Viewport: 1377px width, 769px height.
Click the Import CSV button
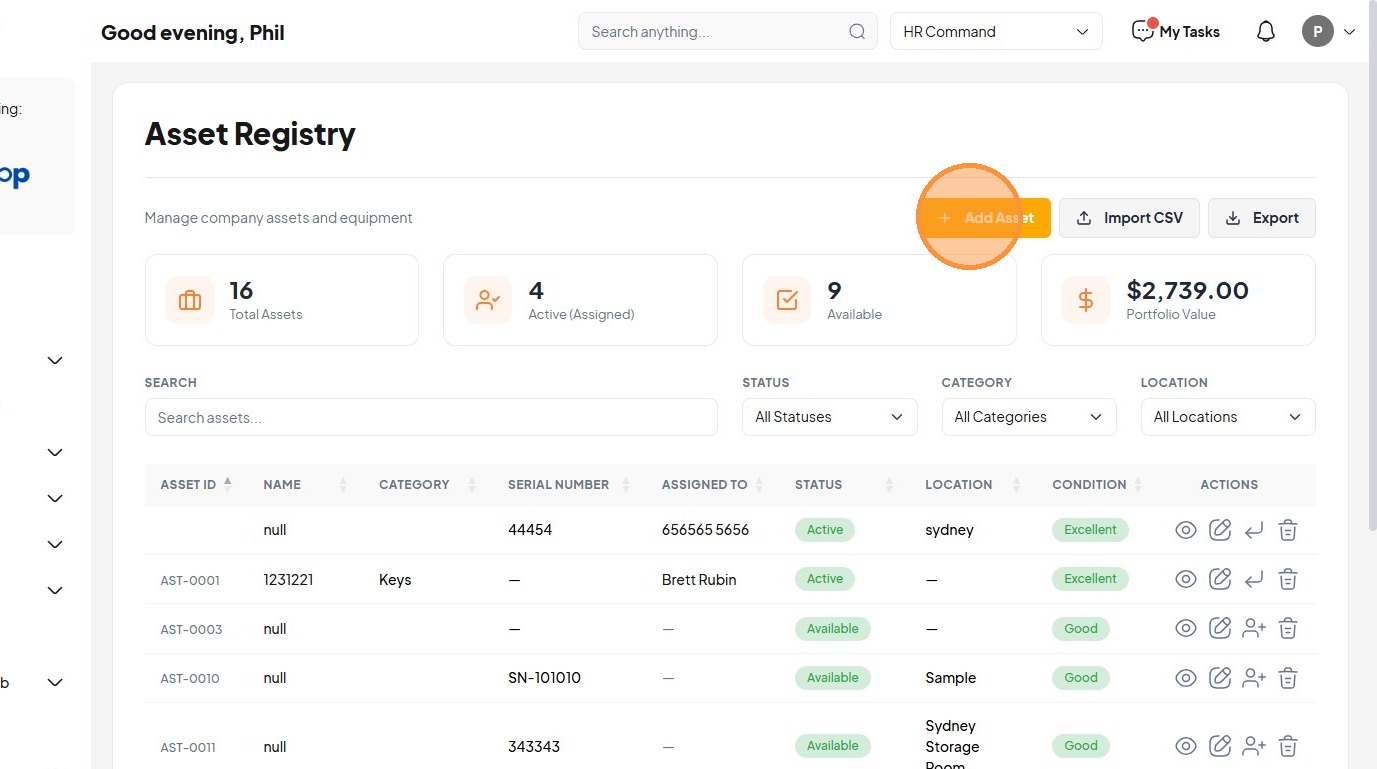coord(1129,218)
